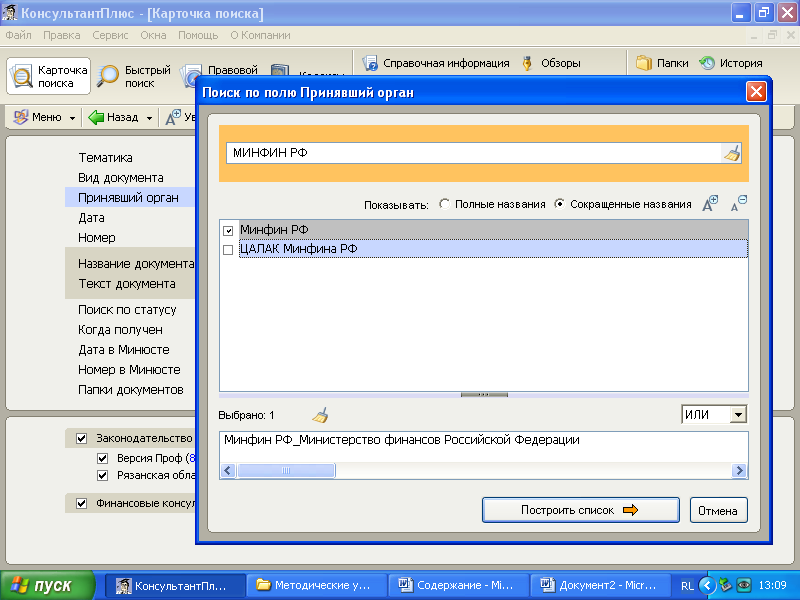Click the МИНФИН РФ search input
Viewport: 800px width, 600px height.
pyautogui.click(x=473, y=153)
